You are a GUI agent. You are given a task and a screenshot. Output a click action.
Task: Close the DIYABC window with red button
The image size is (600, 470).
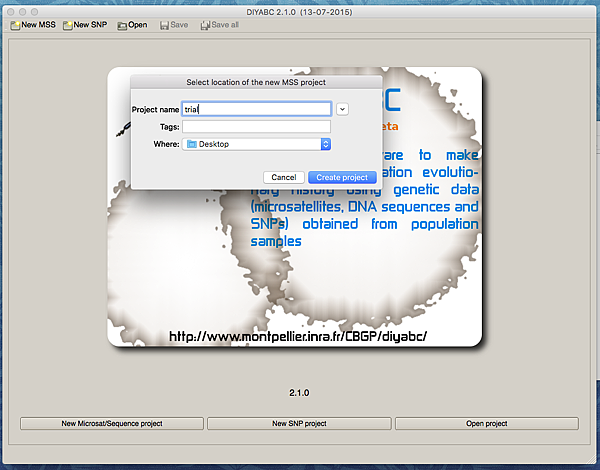tap(11, 12)
